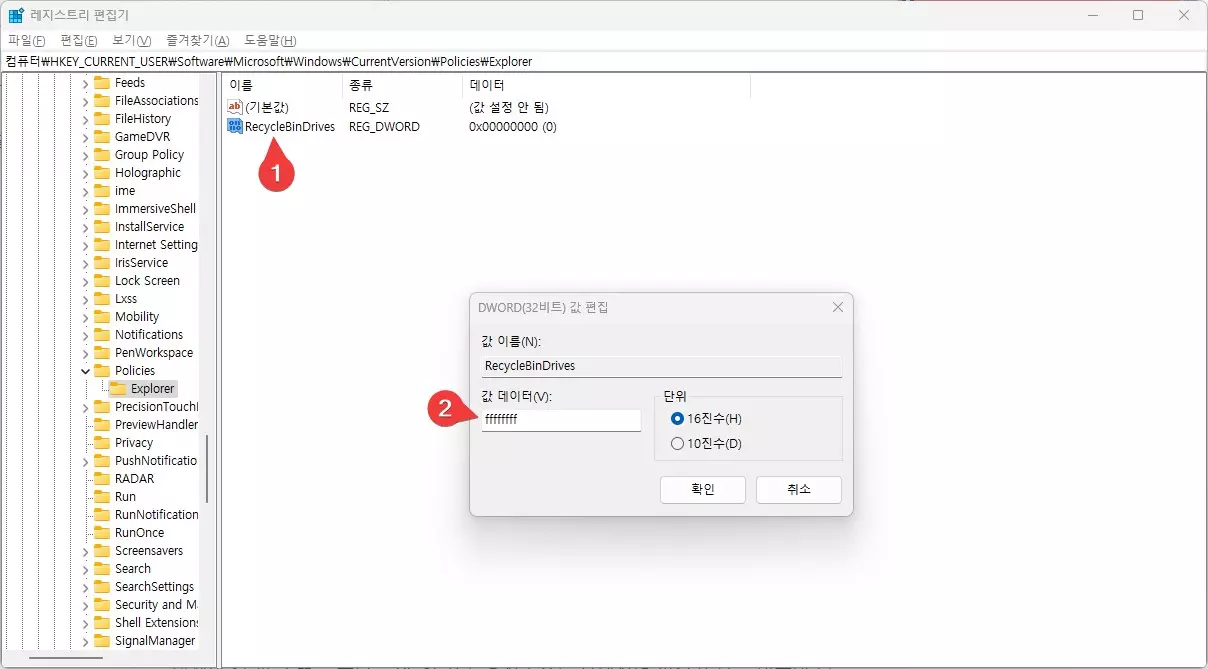Click the Registry Editor title bar icon

[15, 14]
